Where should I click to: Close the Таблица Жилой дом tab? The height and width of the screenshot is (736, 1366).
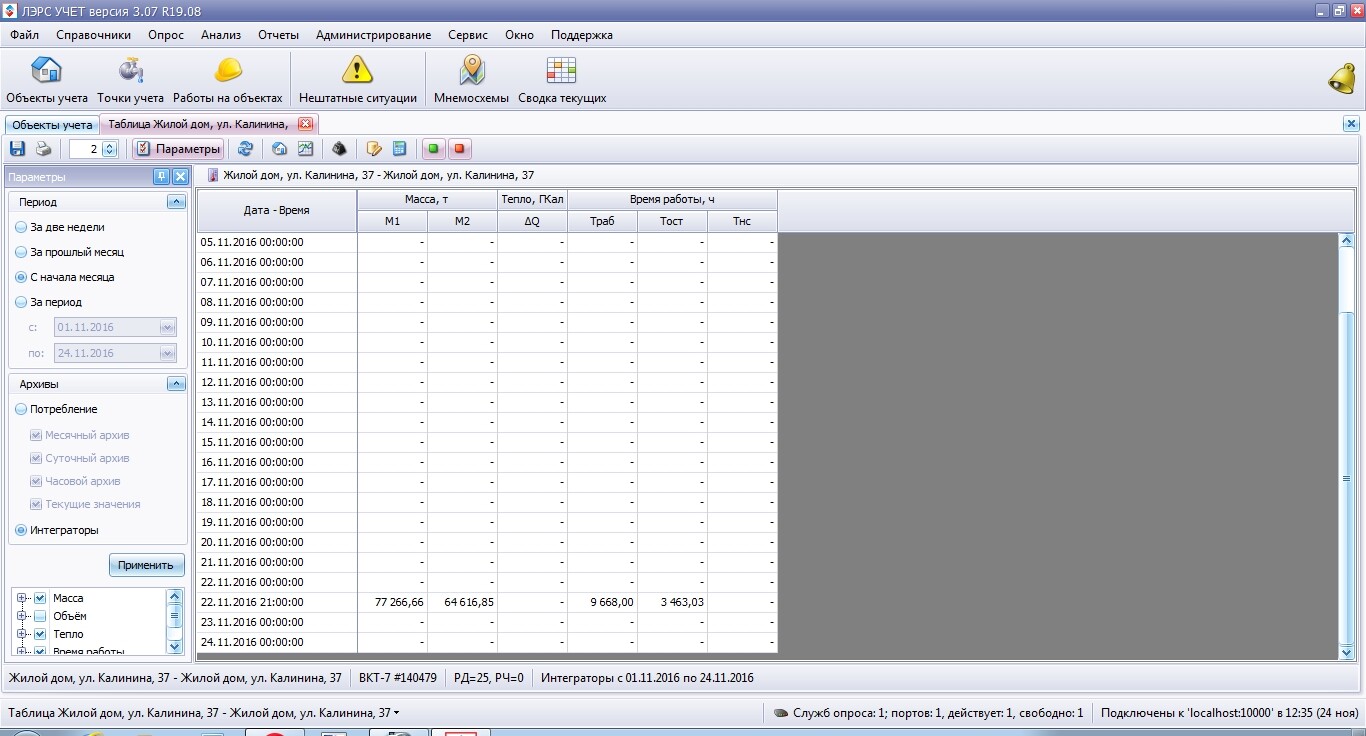point(306,124)
